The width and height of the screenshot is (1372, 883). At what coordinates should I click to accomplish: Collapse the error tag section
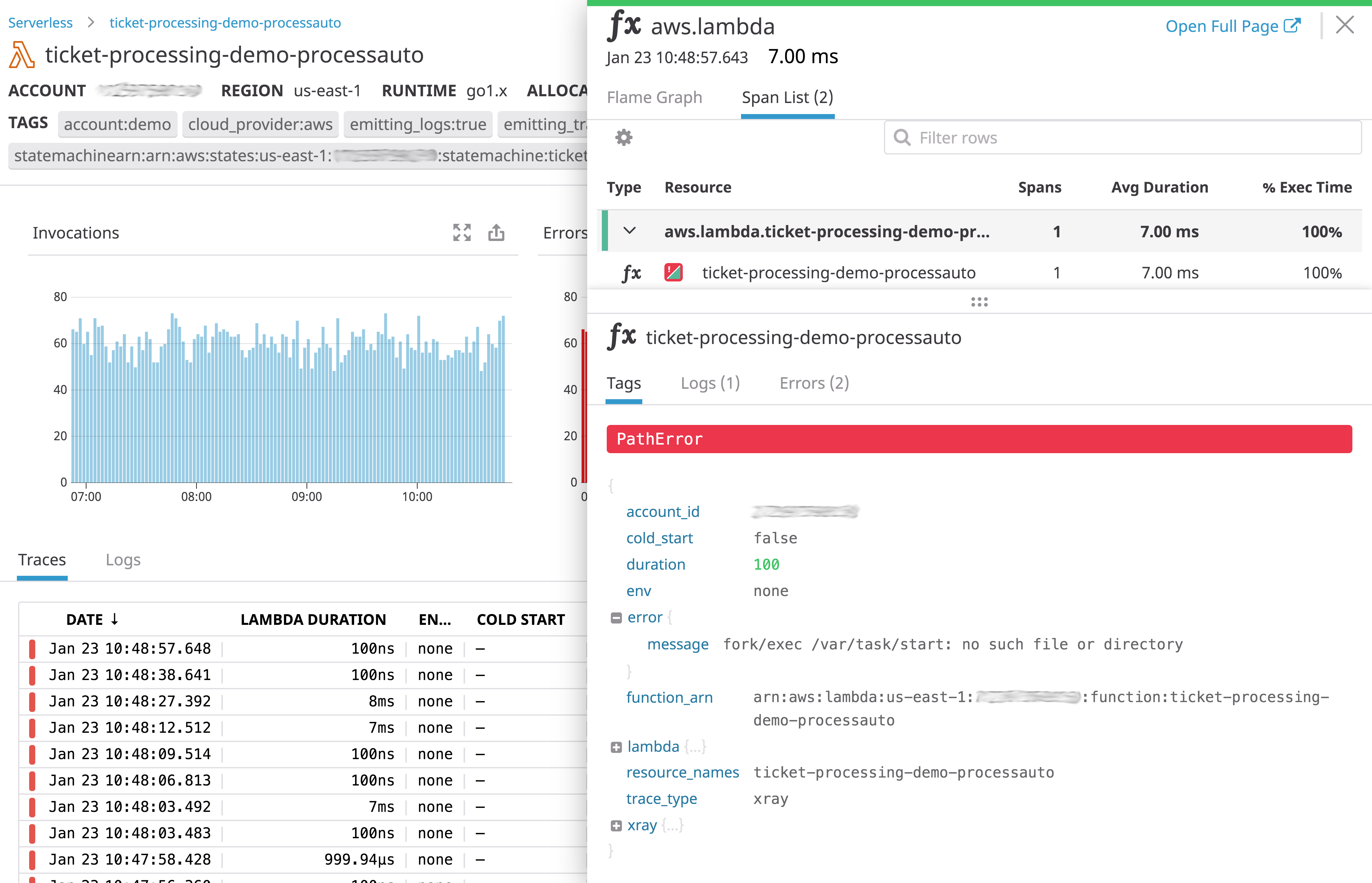click(616, 617)
